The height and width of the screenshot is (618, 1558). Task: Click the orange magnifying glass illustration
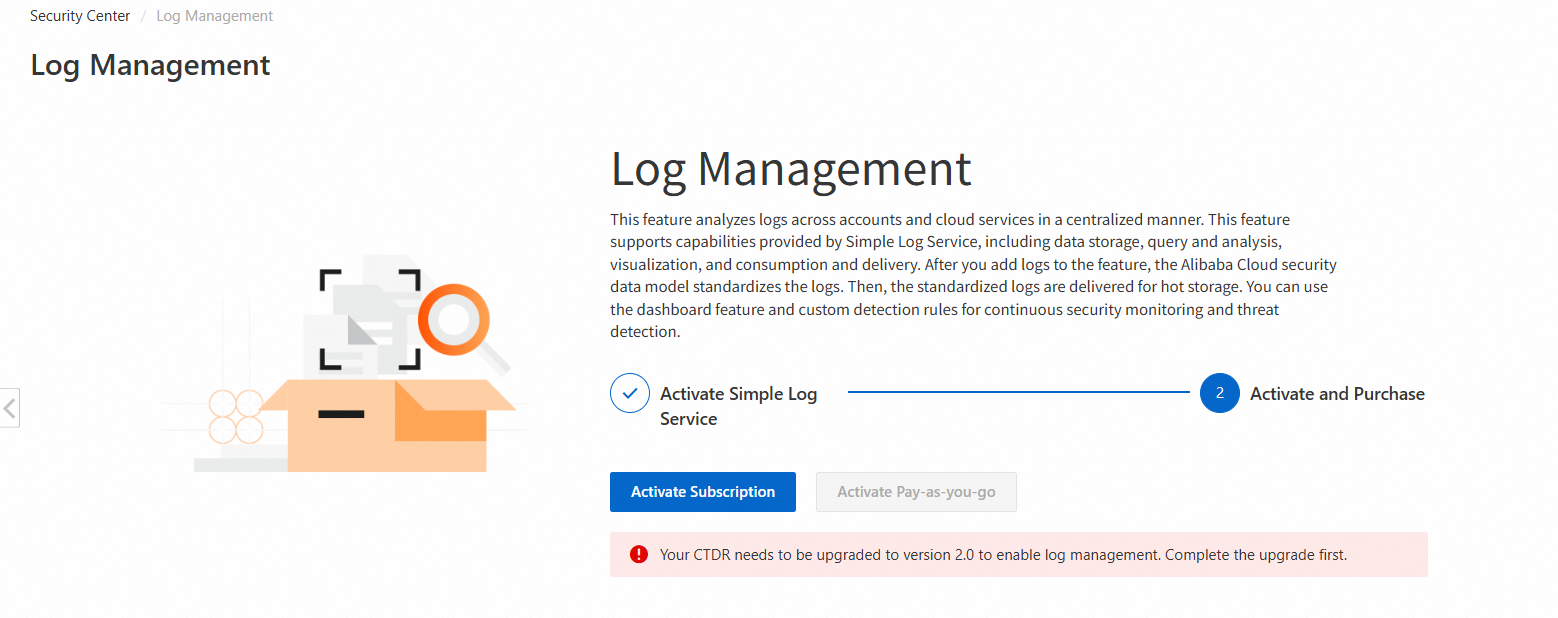(456, 321)
